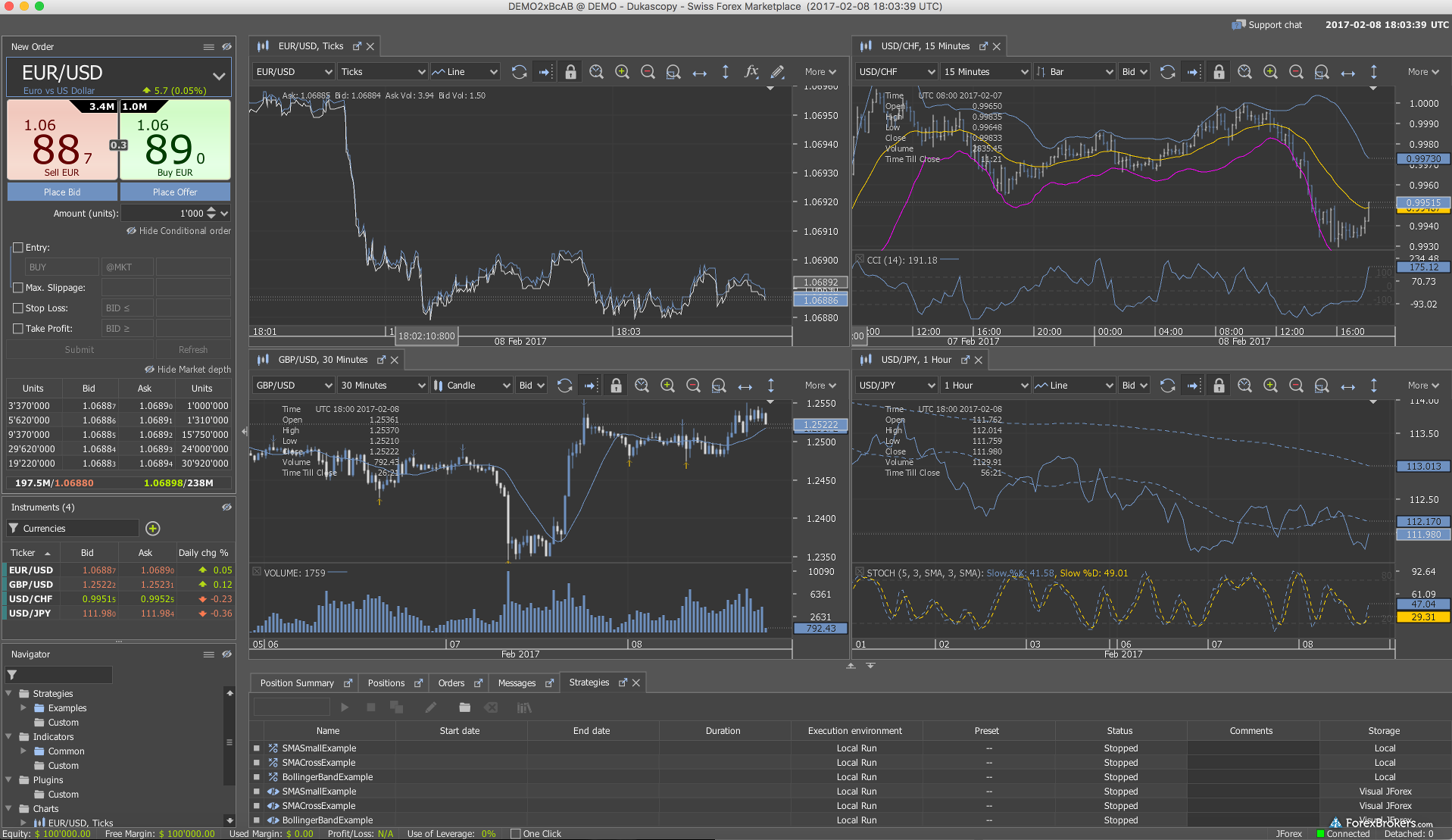Increase amount with stepper arrows
1452x840 pixels.
tap(211, 210)
